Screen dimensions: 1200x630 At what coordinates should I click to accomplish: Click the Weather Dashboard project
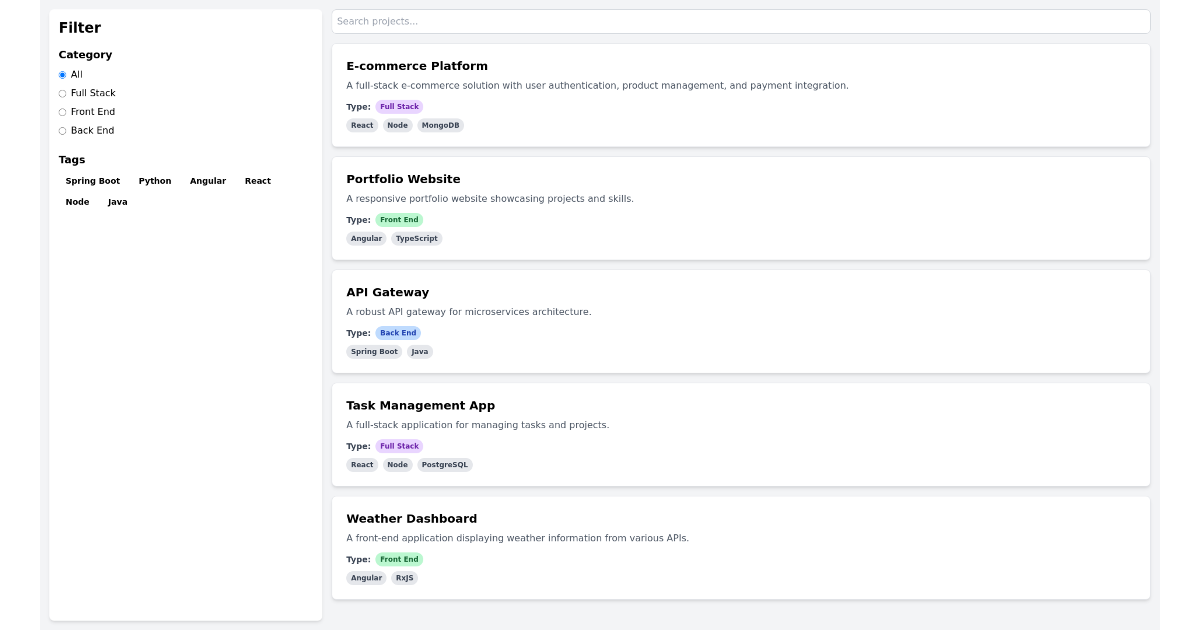pyautogui.click(x=412, y=518)
